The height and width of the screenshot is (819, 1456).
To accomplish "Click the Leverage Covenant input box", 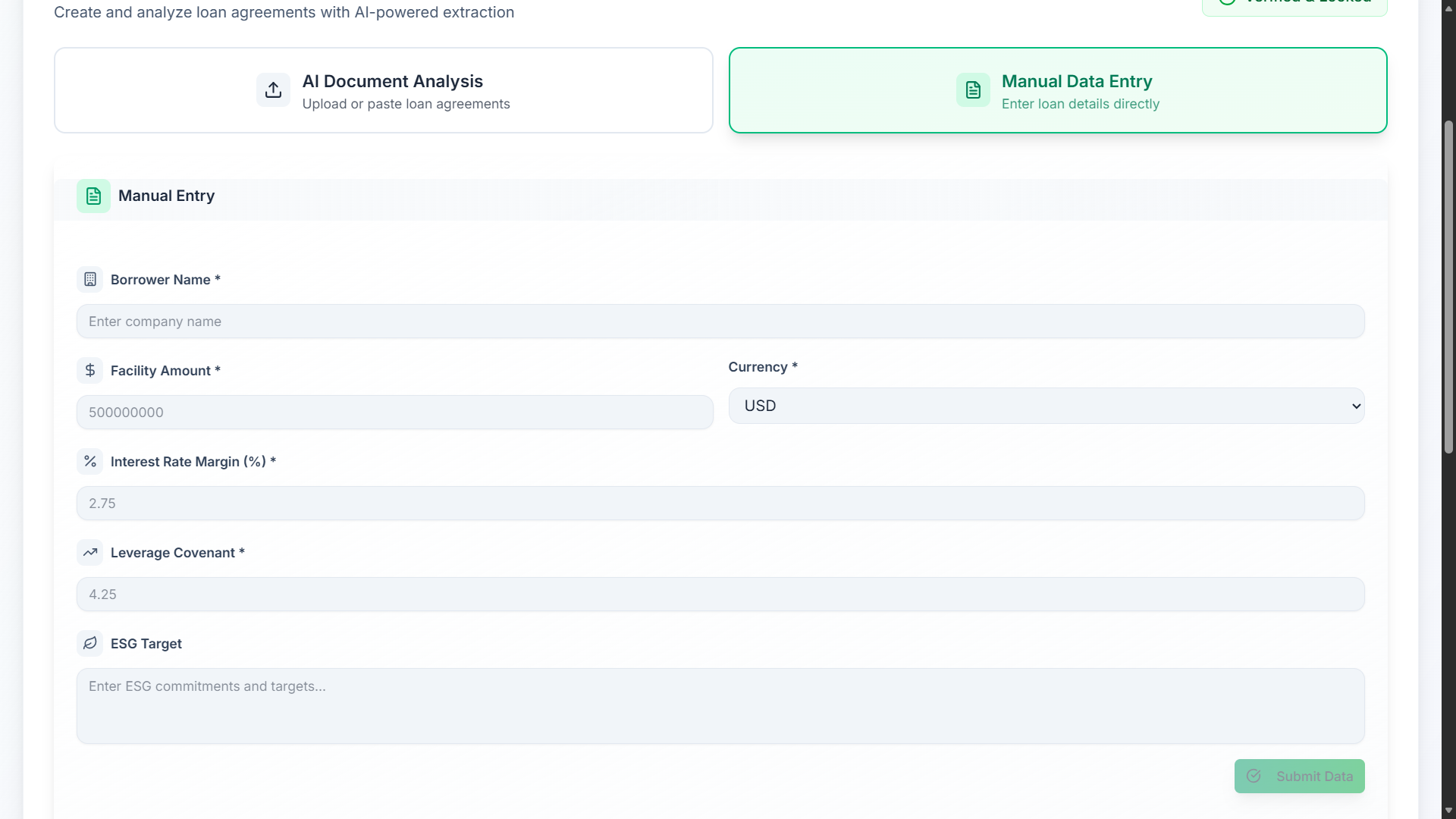I will tap(720, 595).
